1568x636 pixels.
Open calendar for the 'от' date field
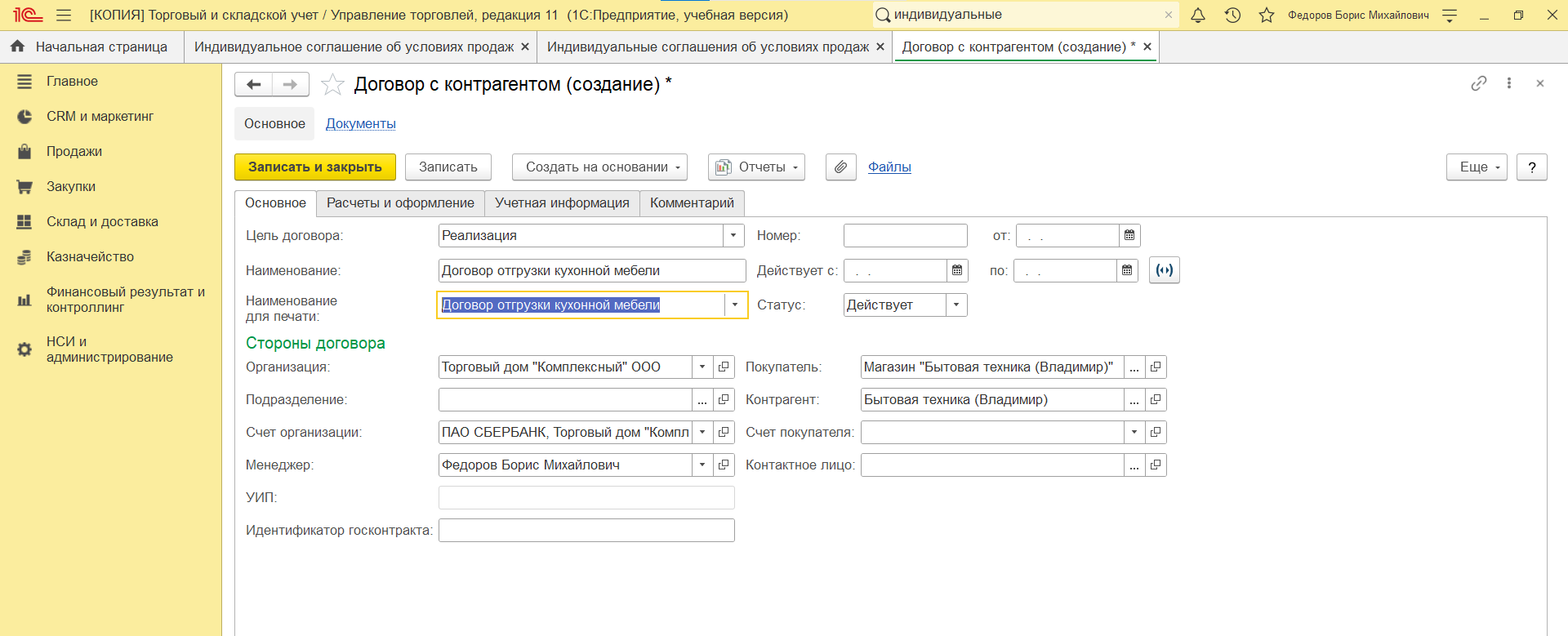coord(1129,235)
